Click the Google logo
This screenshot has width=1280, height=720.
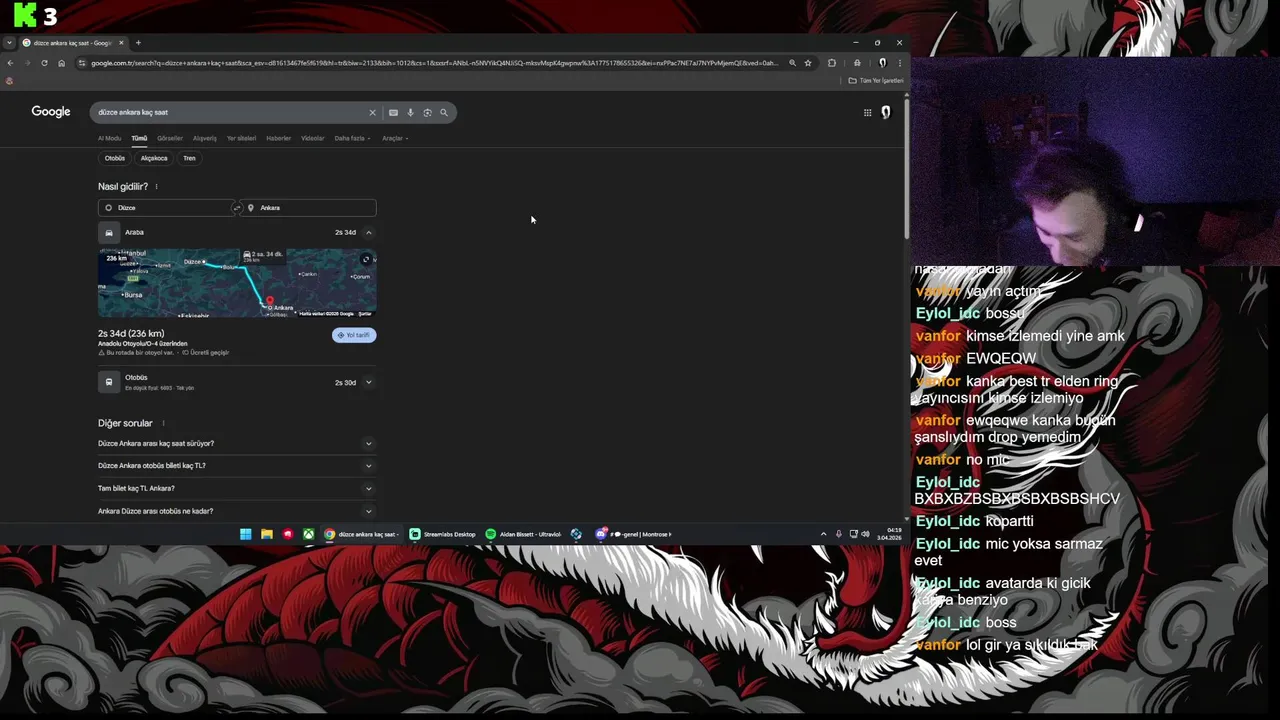point(51,112)
